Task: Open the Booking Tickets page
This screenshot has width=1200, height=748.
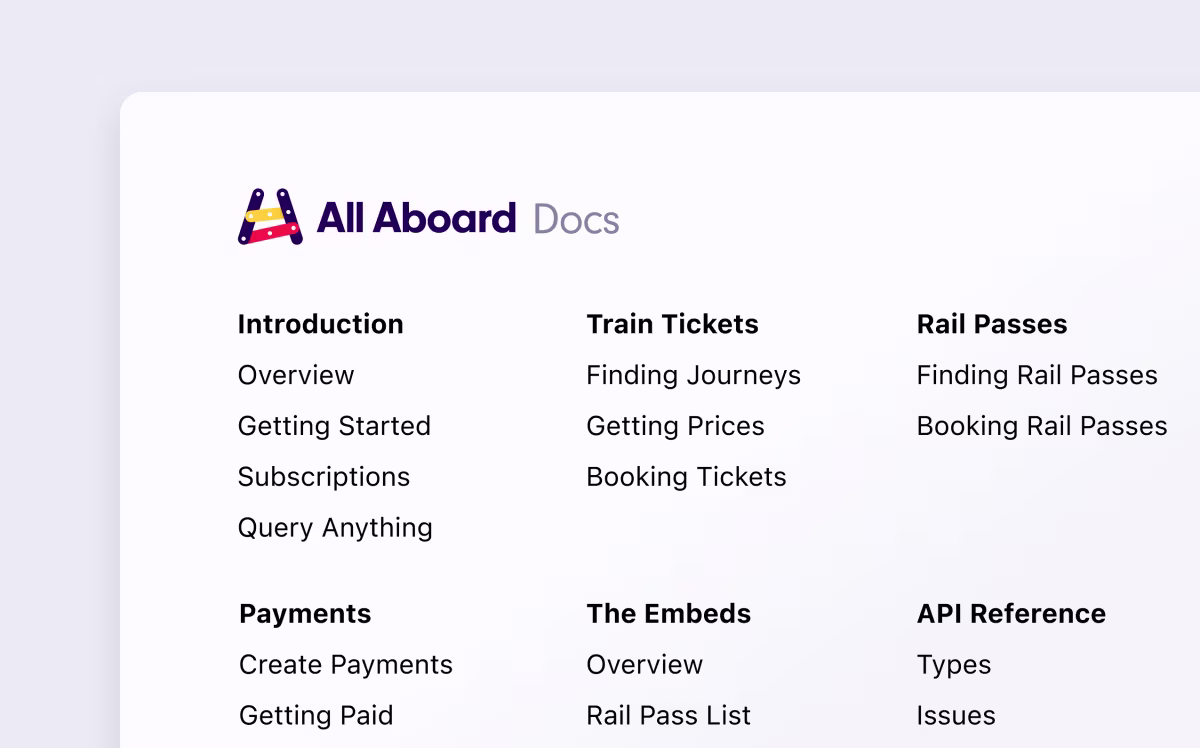Action: (x=686, y=477)
